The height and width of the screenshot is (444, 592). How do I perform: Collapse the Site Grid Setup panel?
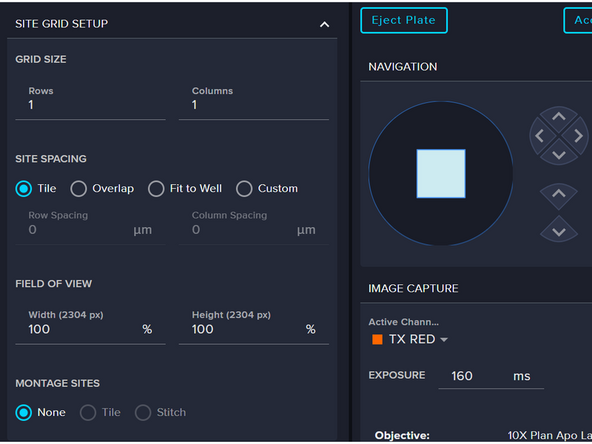point(324,25)
